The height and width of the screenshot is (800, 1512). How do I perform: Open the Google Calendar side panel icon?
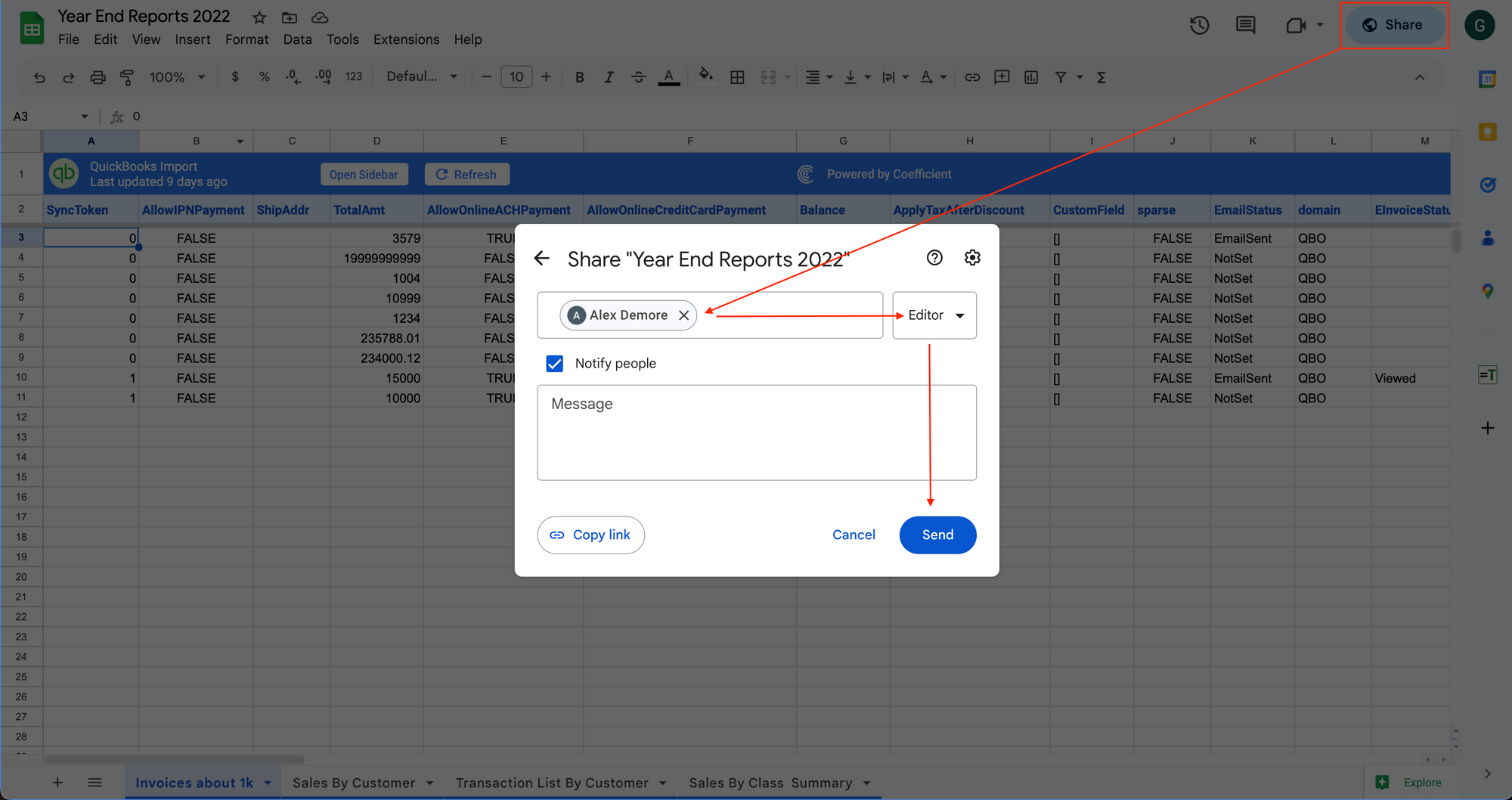[1487, 79]
